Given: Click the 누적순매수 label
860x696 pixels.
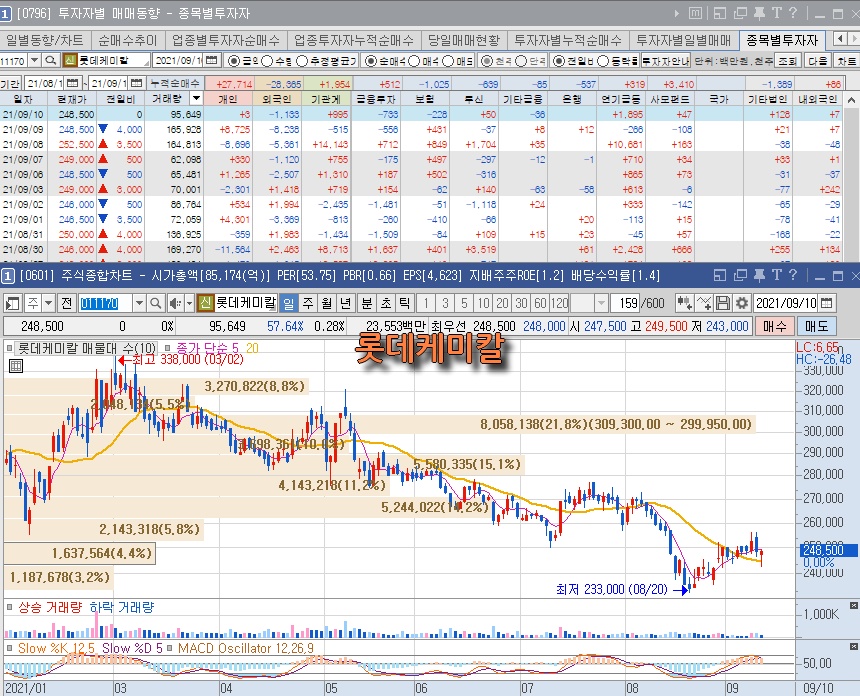Looking at the screenshot, I should tap(176, 83).
